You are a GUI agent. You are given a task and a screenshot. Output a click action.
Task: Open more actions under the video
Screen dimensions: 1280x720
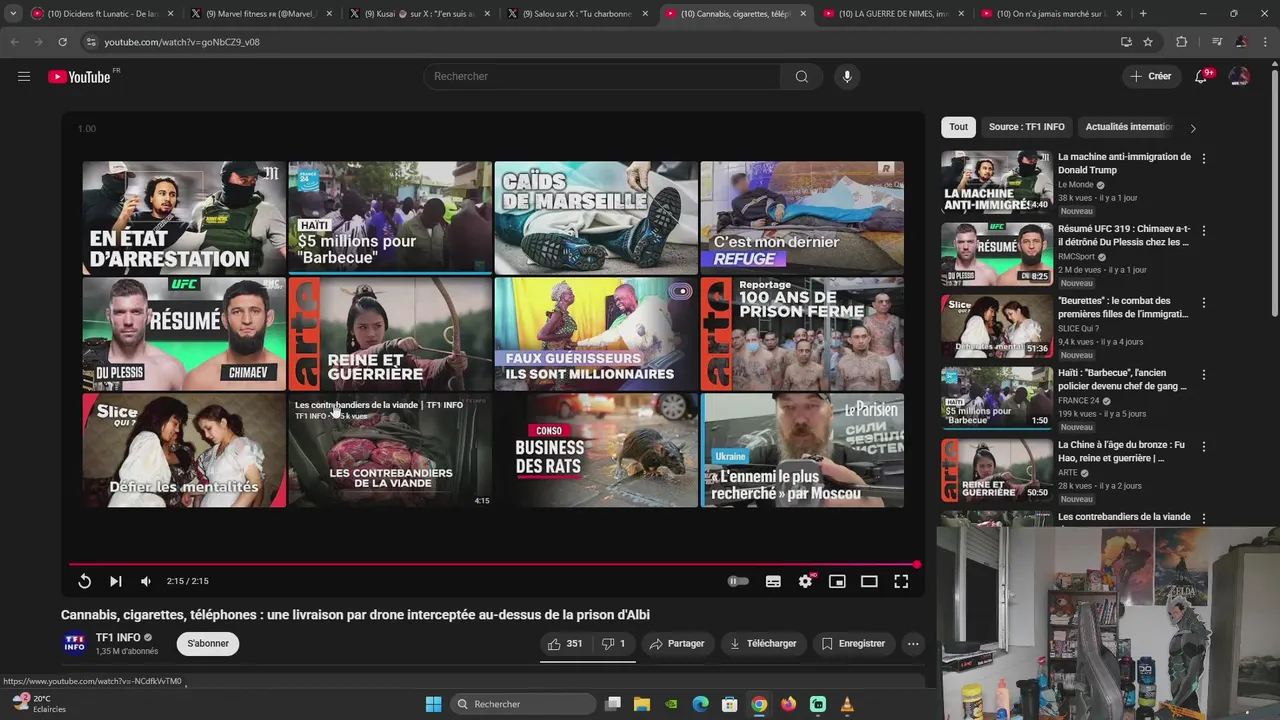(x=913, y=644)
